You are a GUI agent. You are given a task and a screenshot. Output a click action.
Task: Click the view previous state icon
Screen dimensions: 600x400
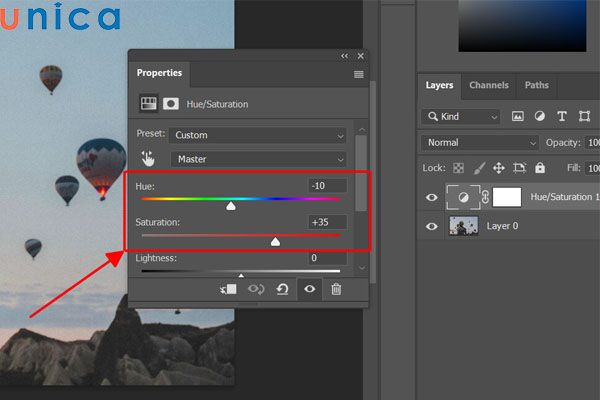pos(256,289)
